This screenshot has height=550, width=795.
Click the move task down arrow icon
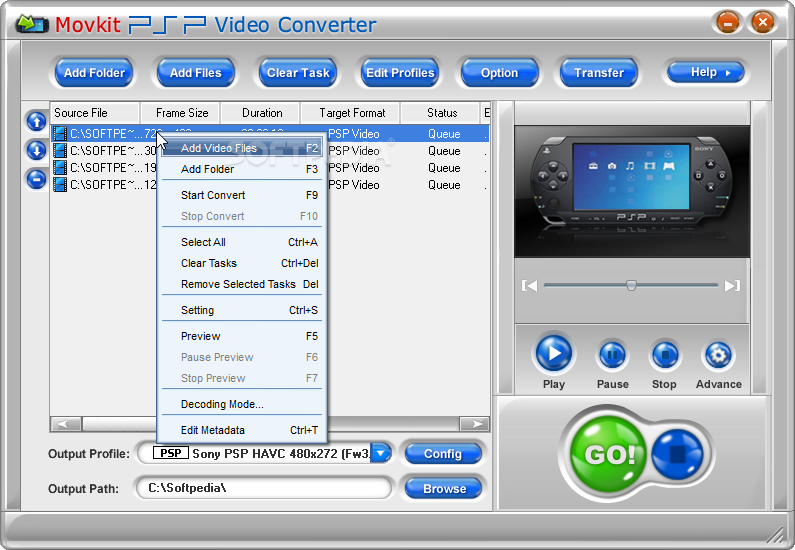pos(37,151)
